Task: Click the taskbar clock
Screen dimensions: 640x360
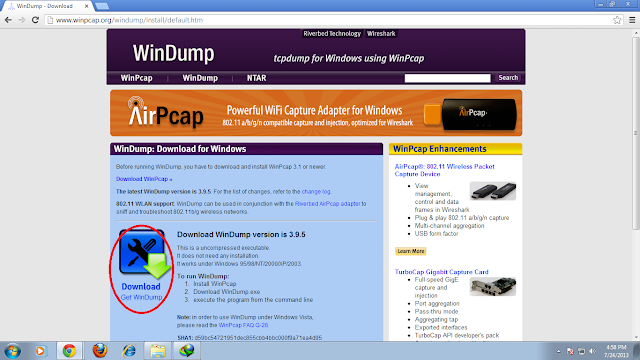Action: [616, 351]
